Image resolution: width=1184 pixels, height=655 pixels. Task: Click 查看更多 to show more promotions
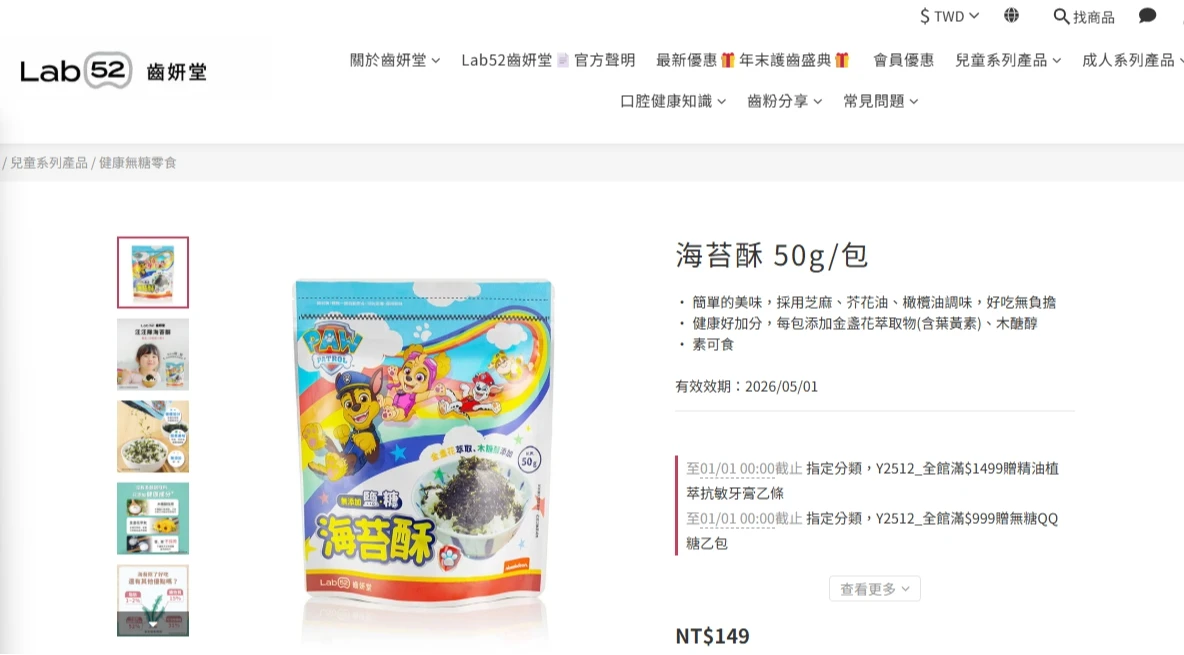[874, 589]
